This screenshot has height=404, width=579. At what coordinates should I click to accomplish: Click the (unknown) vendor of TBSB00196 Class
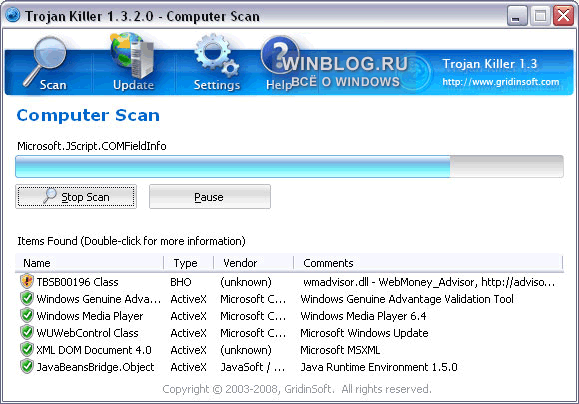(x=246, y=282)
